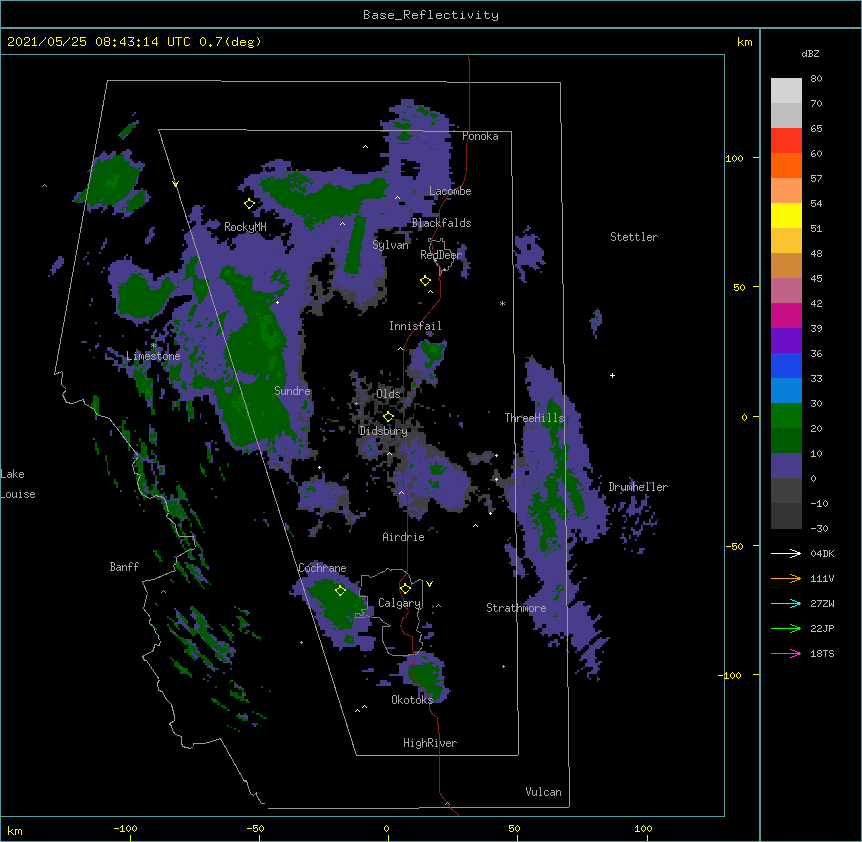Click the yellow diamond marker above Calgary
Viewport: 862px width, 842px height.
405,589
